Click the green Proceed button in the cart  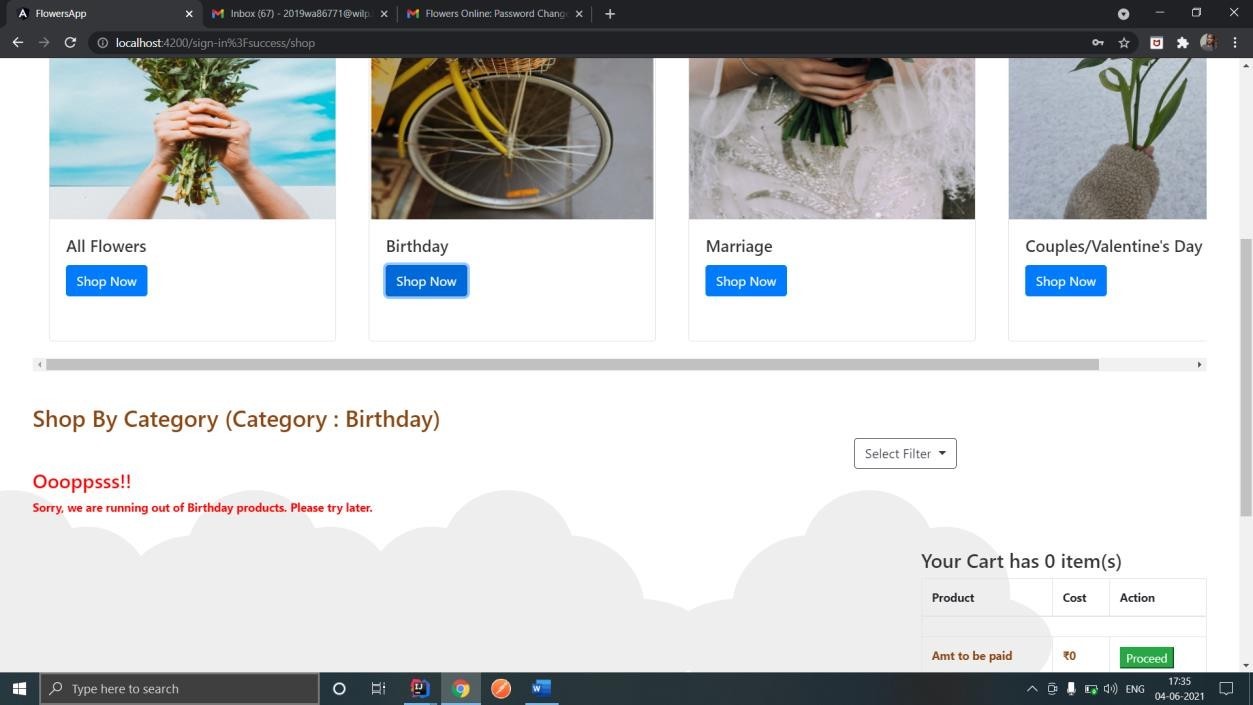[1145, 658]
